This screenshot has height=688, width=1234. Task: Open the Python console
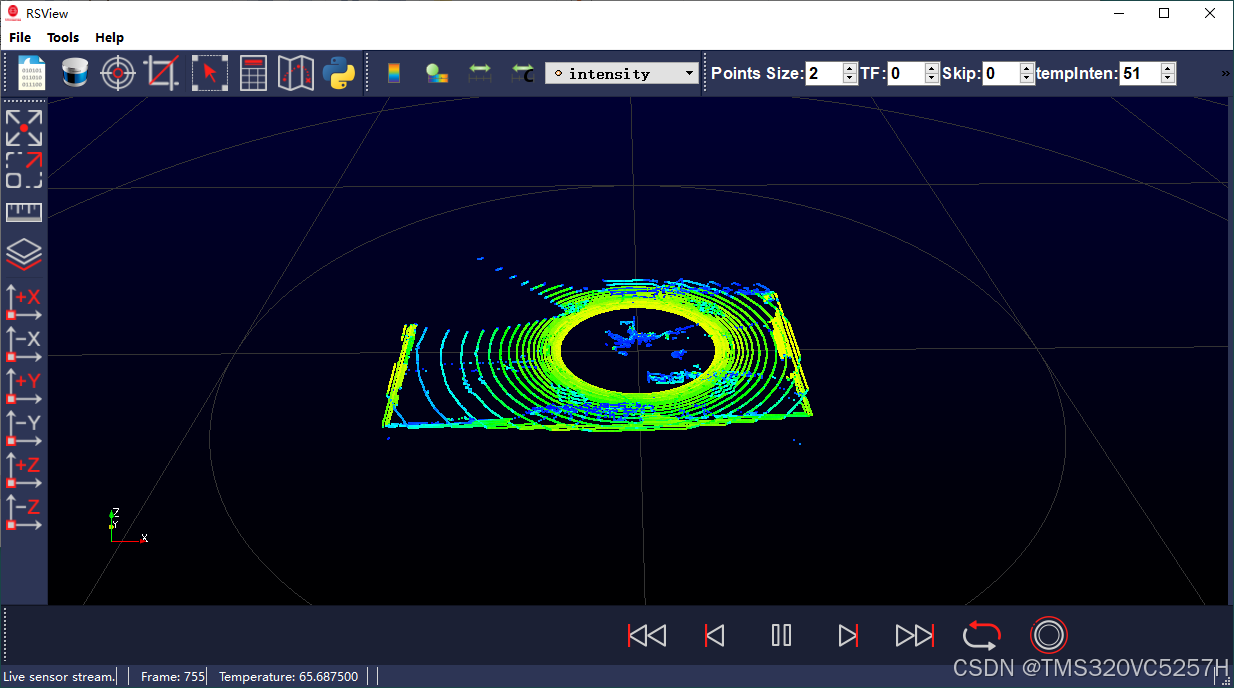[339, 73]
